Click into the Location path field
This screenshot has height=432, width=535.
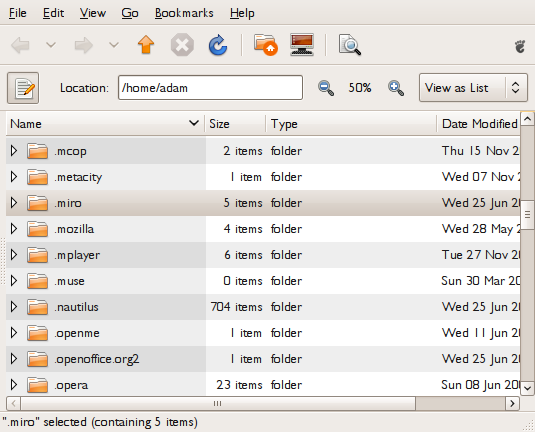click(x=210, y=88)
